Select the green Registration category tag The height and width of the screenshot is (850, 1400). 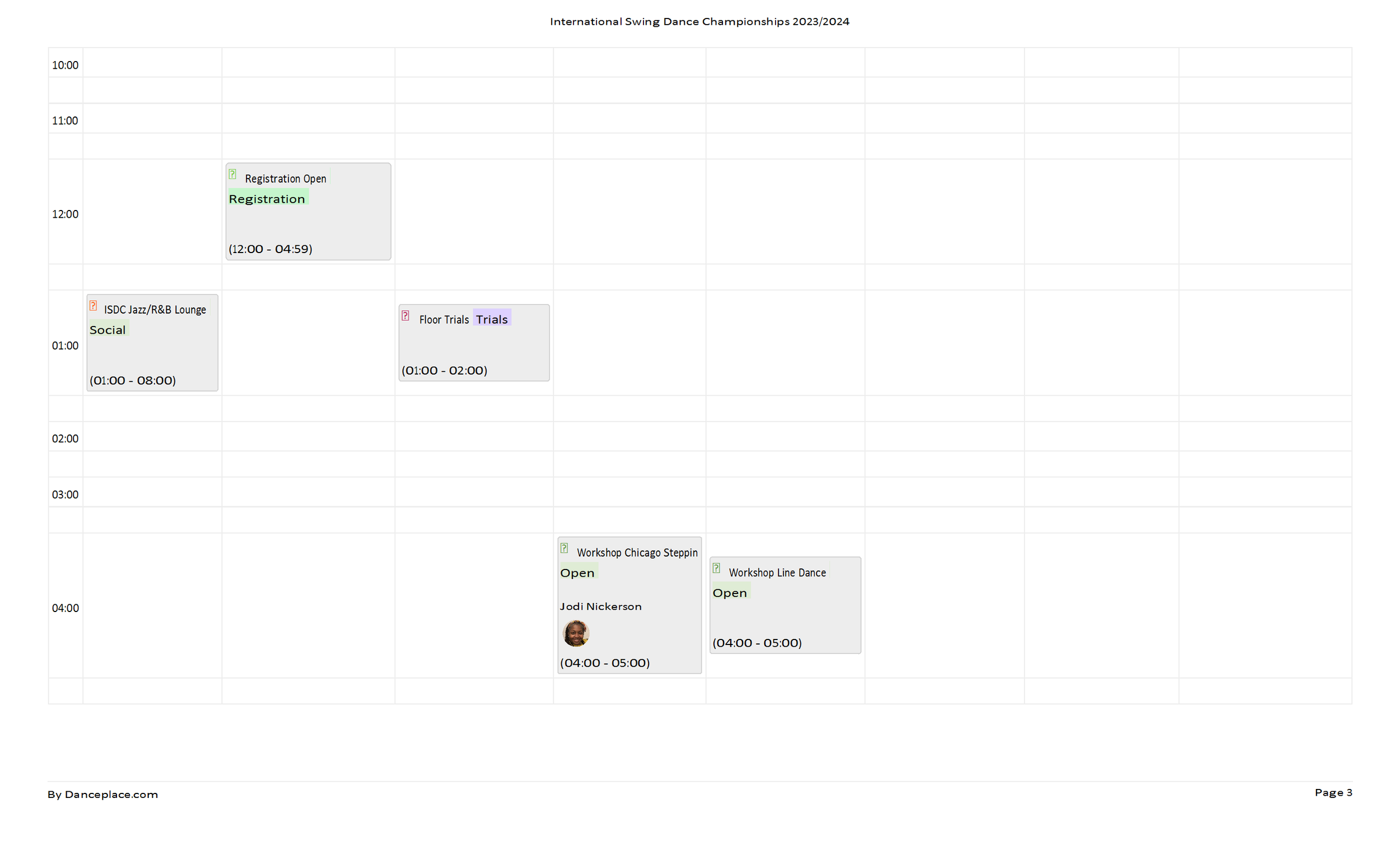pyautogui.click(x=267, y=199)
